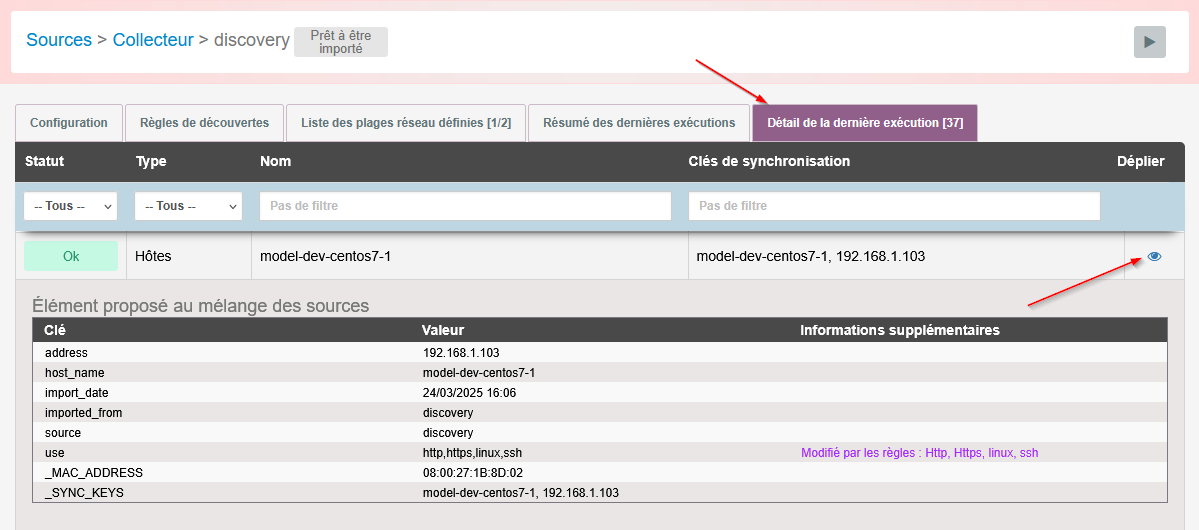The height and width of the screenshot is (530, 1199).
Task: Select the model-dev-centos7-1 host name cell
Action: 325,256
